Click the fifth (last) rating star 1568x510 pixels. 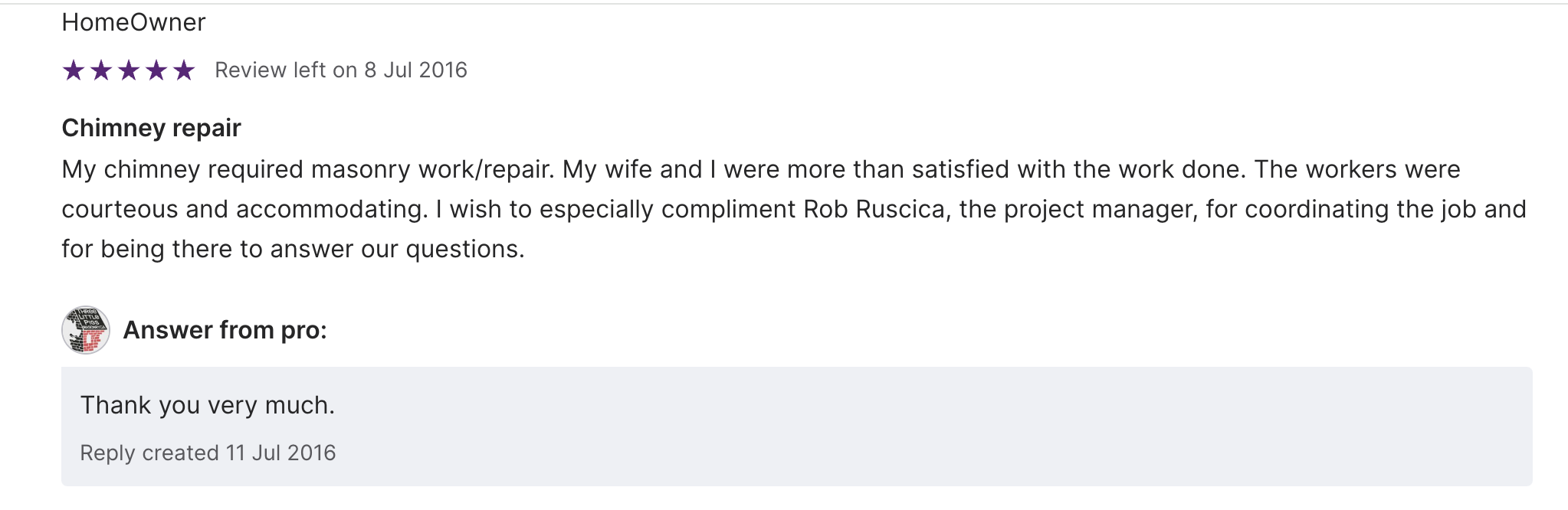click(184, 70)
